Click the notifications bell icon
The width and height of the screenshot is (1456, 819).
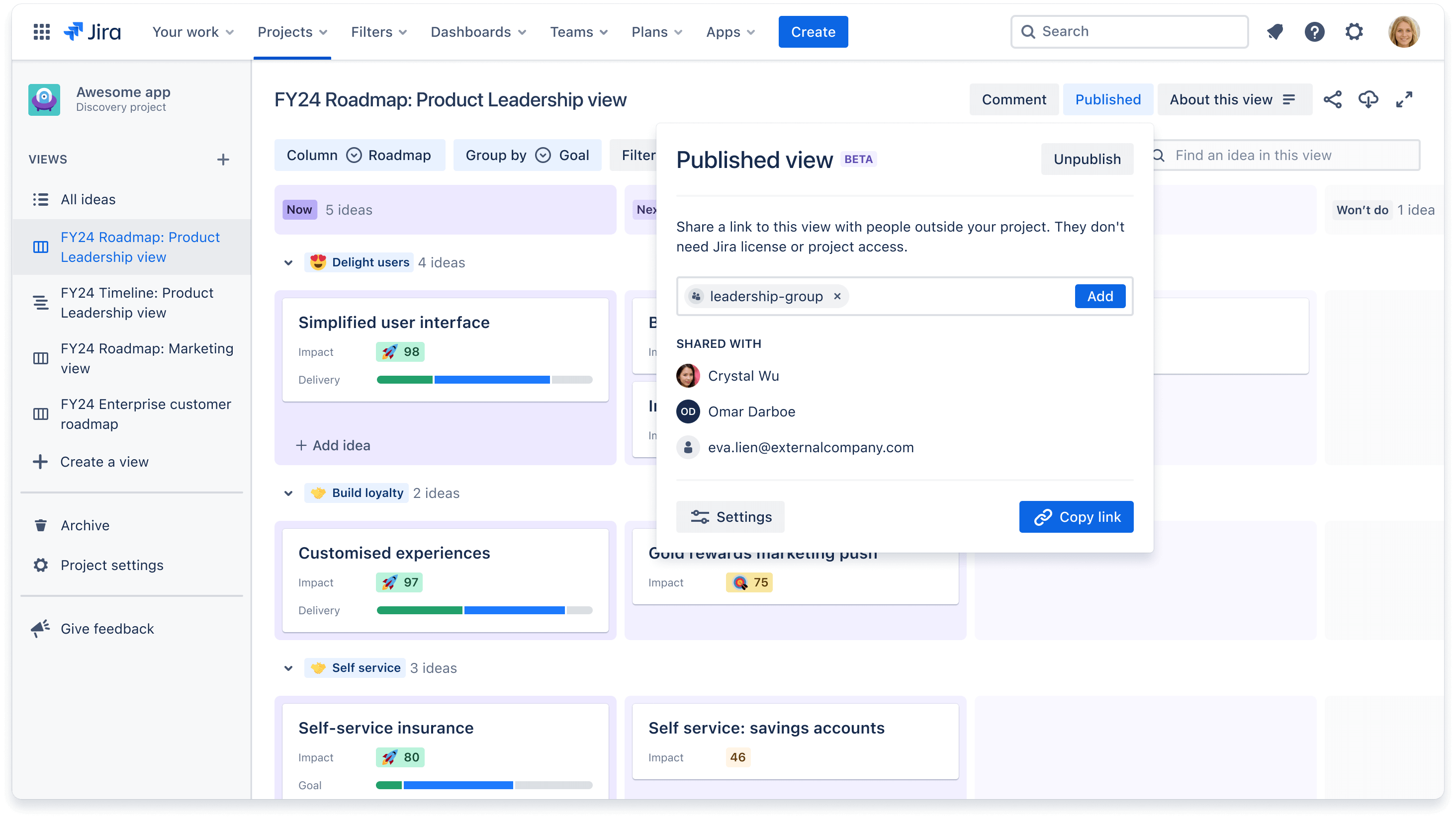1275,31
